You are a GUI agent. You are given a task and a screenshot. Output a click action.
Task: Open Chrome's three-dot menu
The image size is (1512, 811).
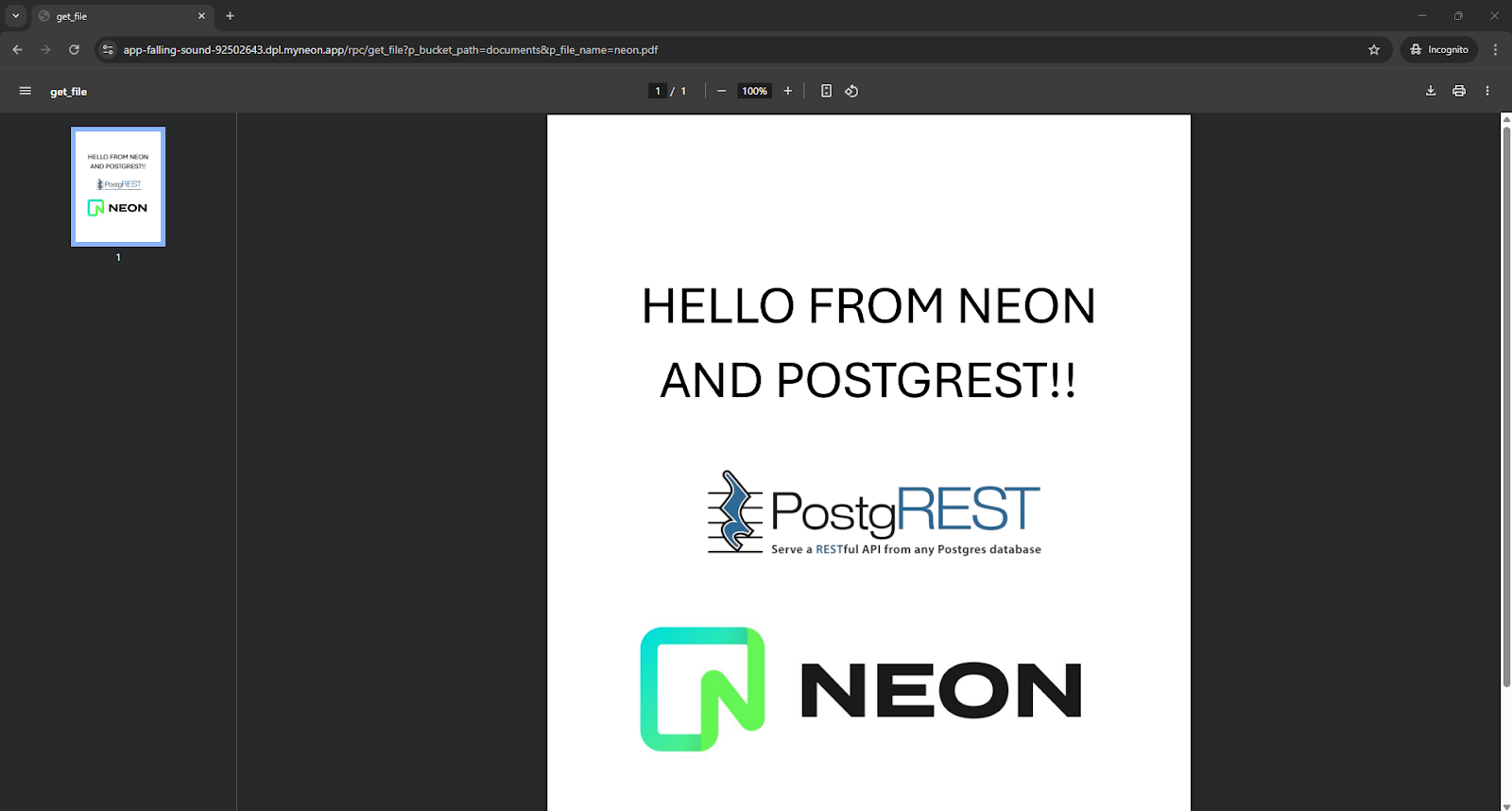click(1495, 49)
